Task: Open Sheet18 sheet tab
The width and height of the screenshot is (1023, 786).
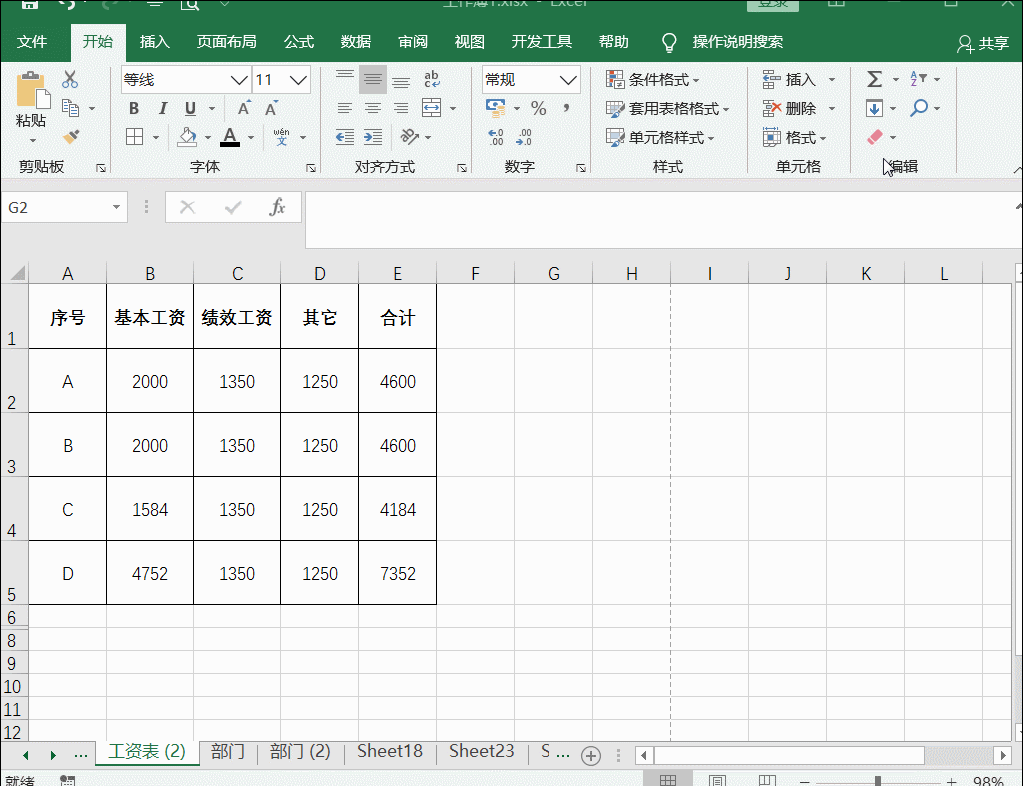Action: pos(389,751)
